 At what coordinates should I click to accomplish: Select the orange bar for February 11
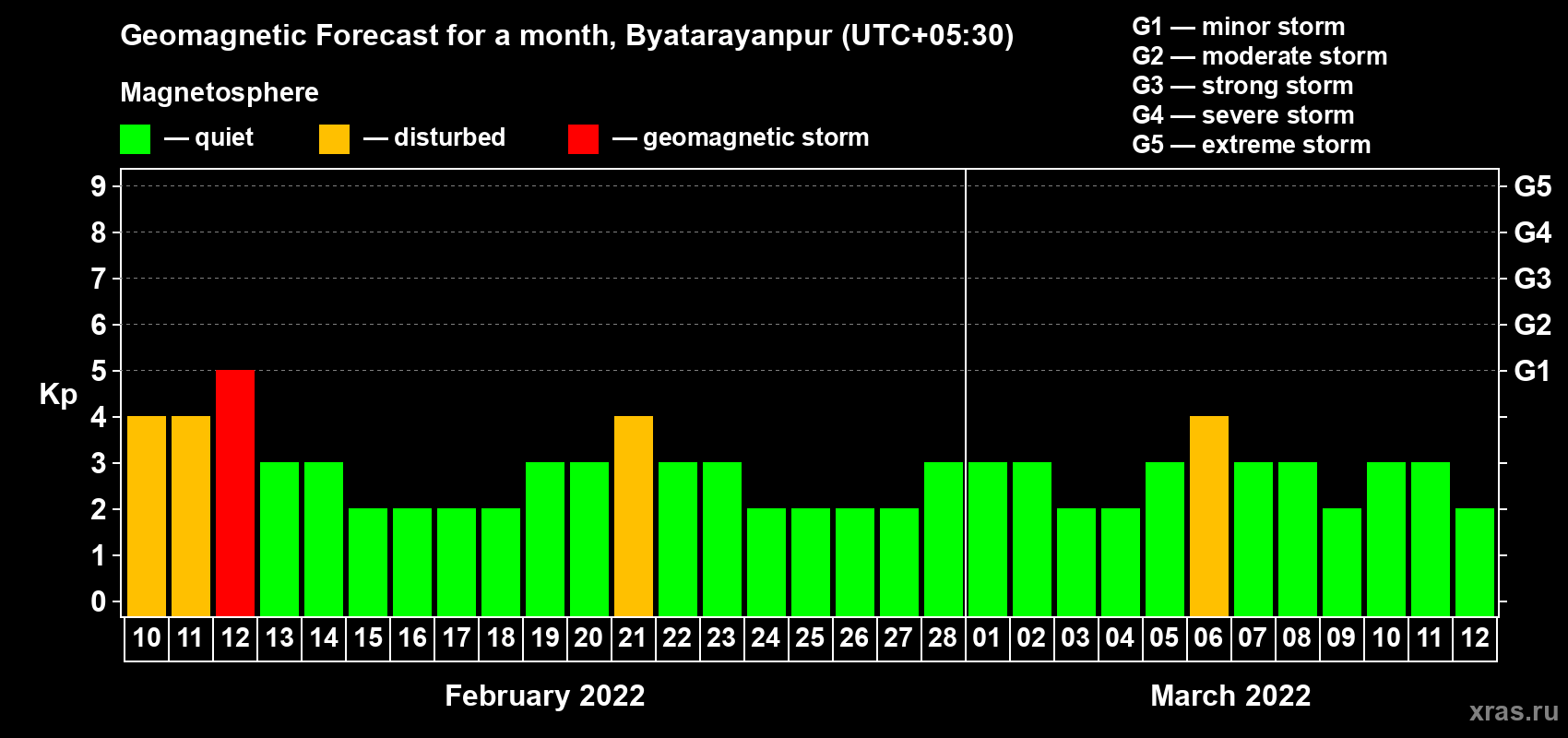point(191,517)
